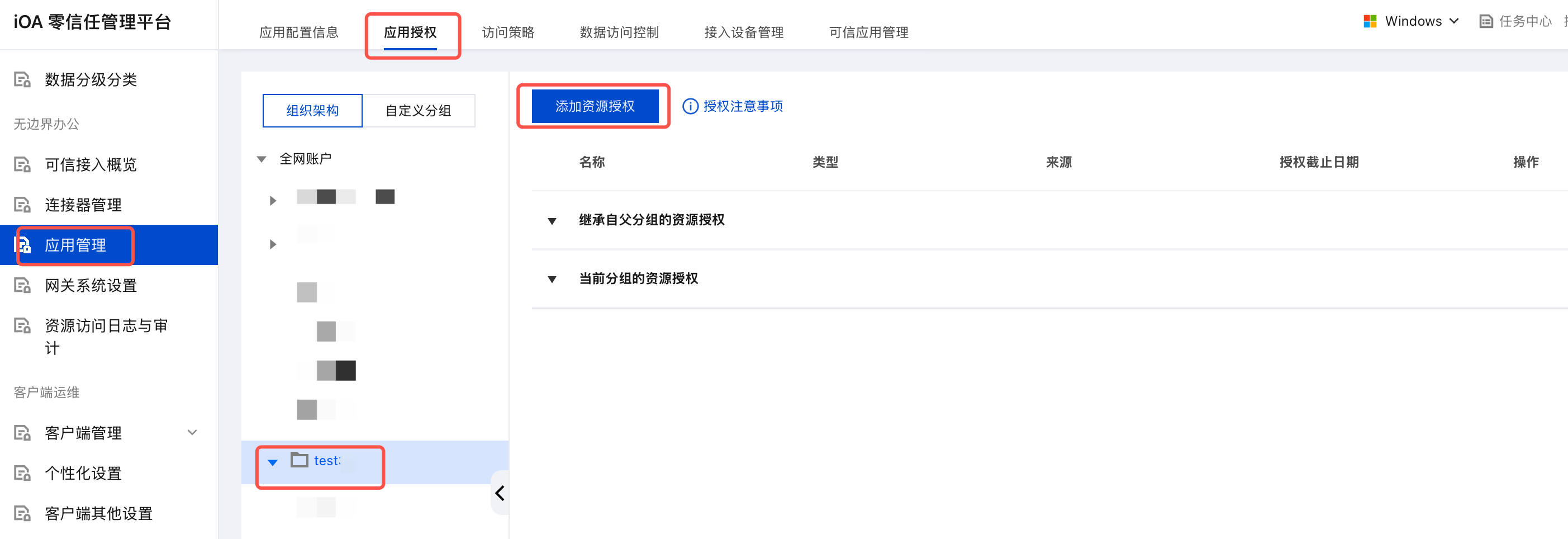Collapse the test group tree node
This screenshot has width=1568, height=539.
(x=273, y=462)
